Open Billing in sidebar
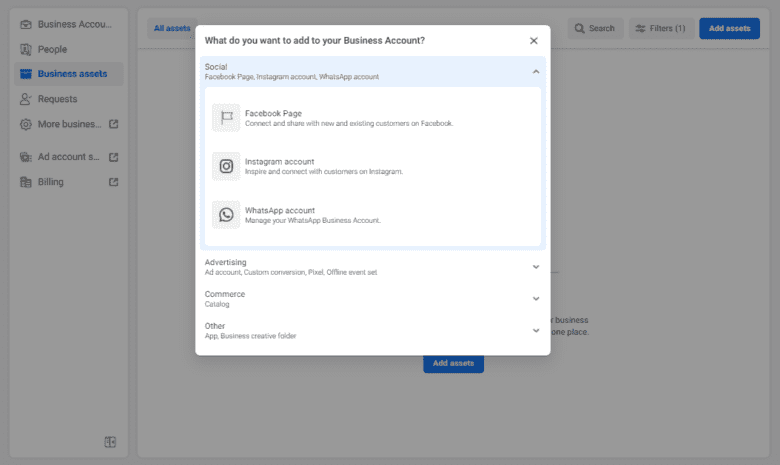Screen dimensions: 780x465 pos(69,182)
